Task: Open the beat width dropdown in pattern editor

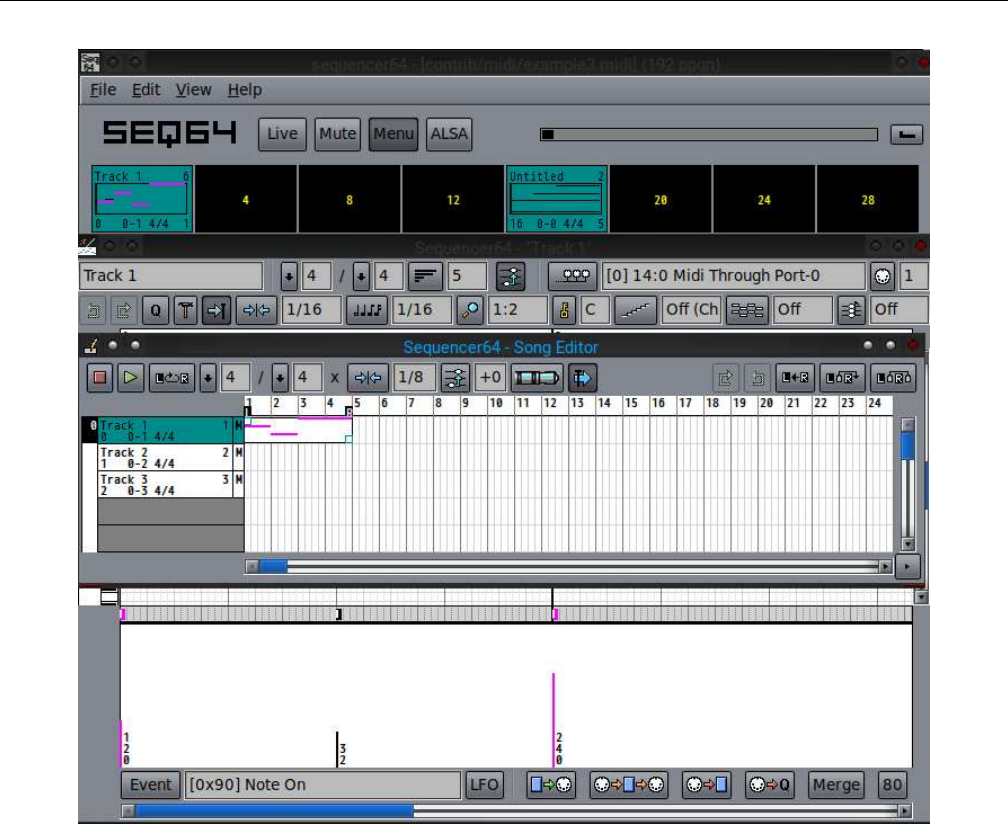Action: 361,276
